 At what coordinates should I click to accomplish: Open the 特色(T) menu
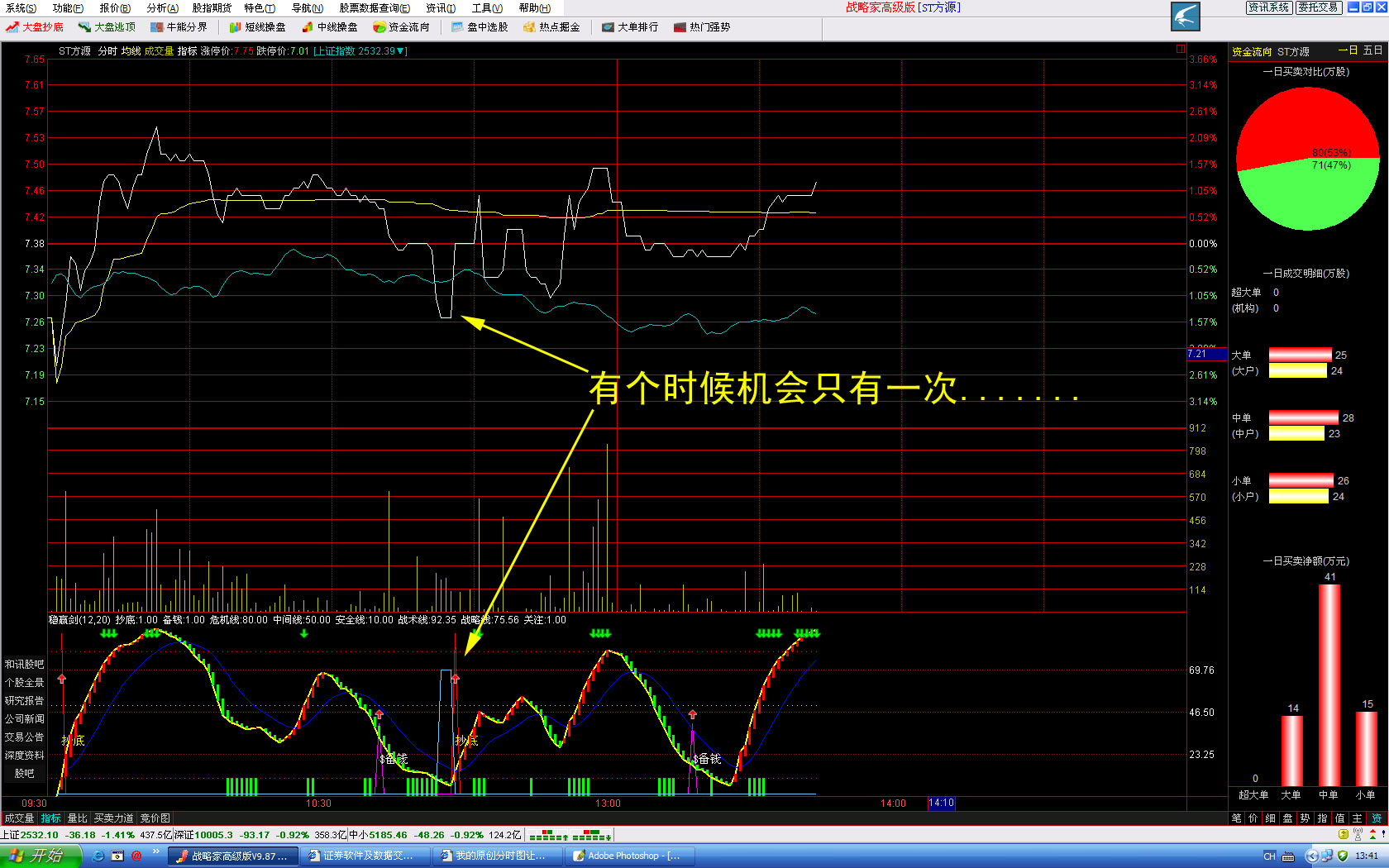[x=260, y=8]
